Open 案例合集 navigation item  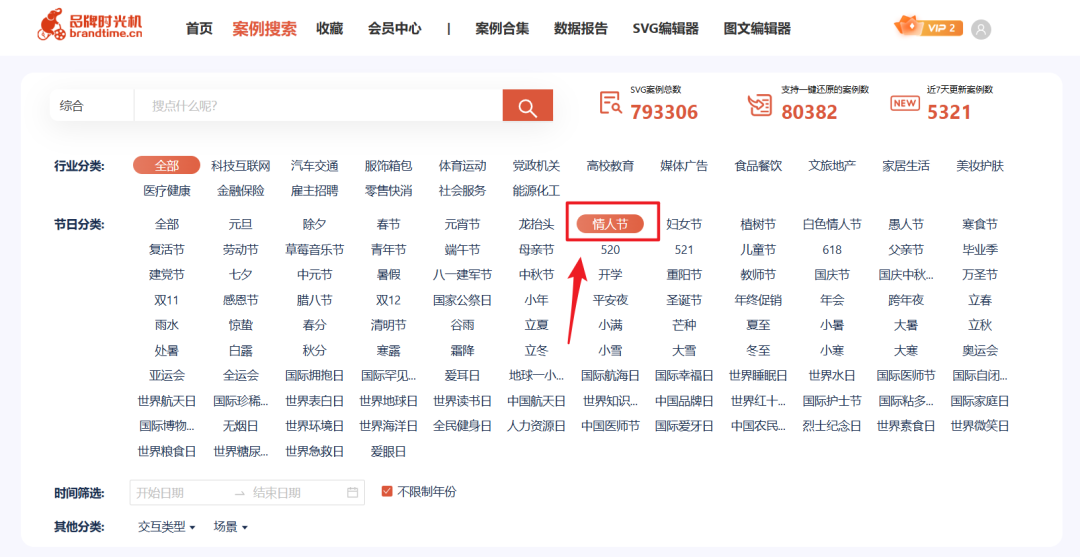pyautogui.click(x=502, y=28)
